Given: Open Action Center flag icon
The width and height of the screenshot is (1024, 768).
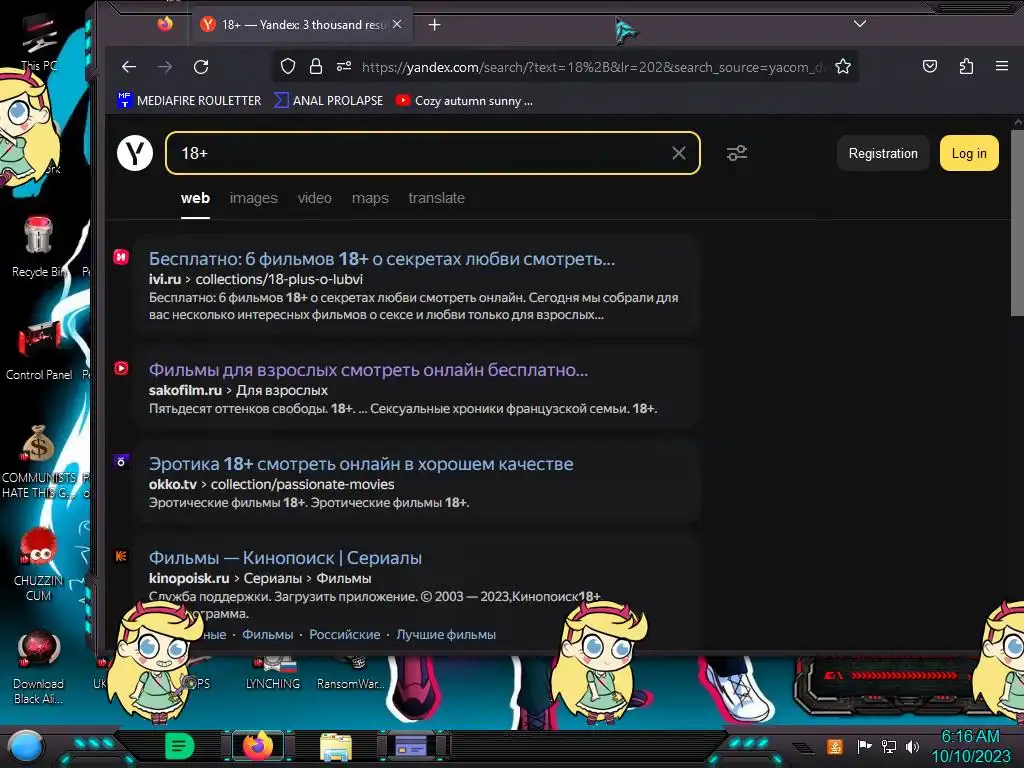Looking at the screenshot, I should [864, 746].
